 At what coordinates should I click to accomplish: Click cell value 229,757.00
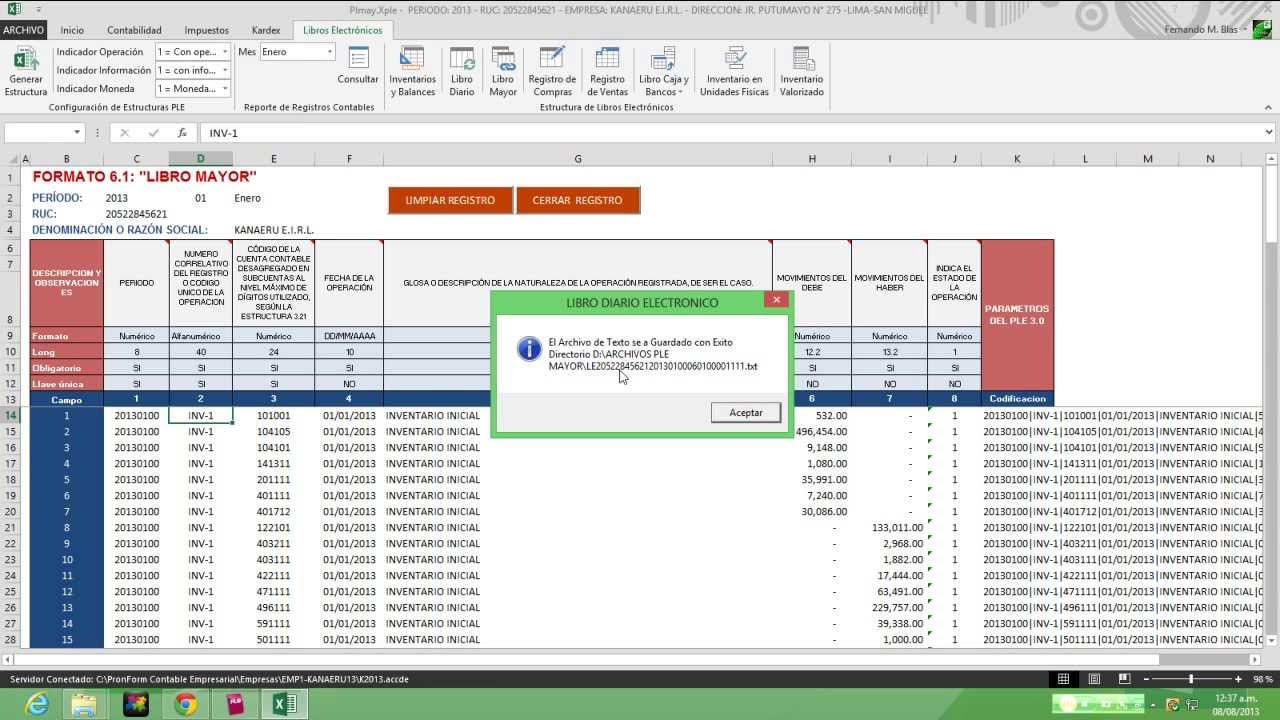[x=889, y=607]
